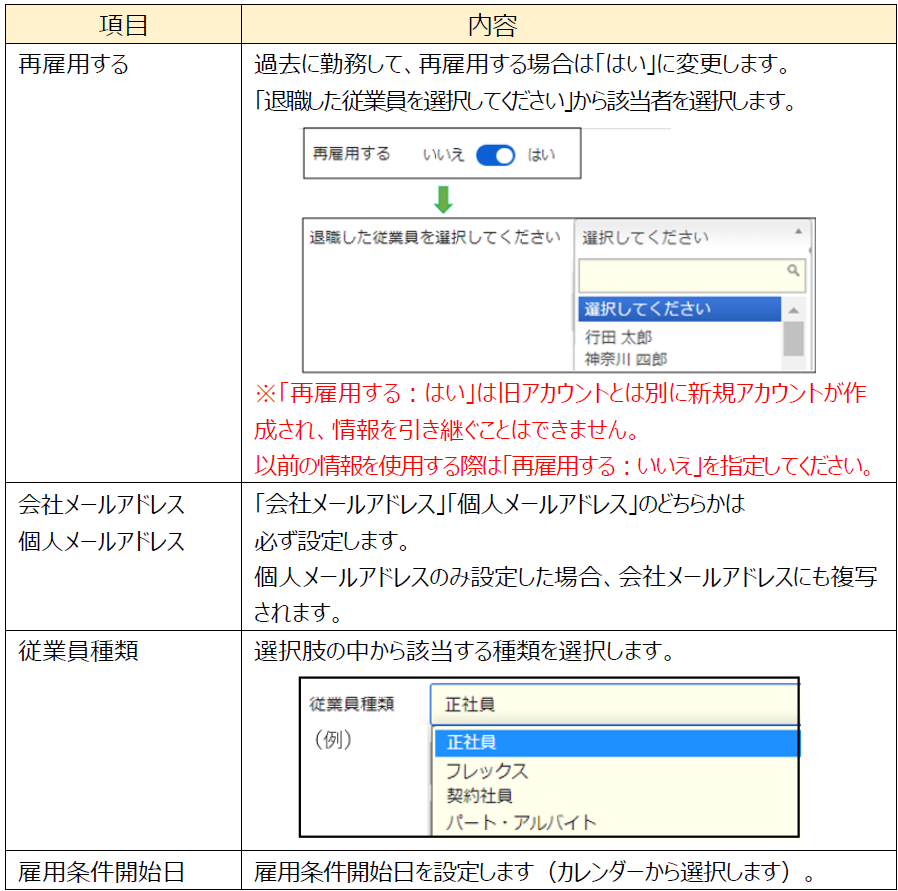Click the 雇用条件開始日 row label

(x=101, y=870)
